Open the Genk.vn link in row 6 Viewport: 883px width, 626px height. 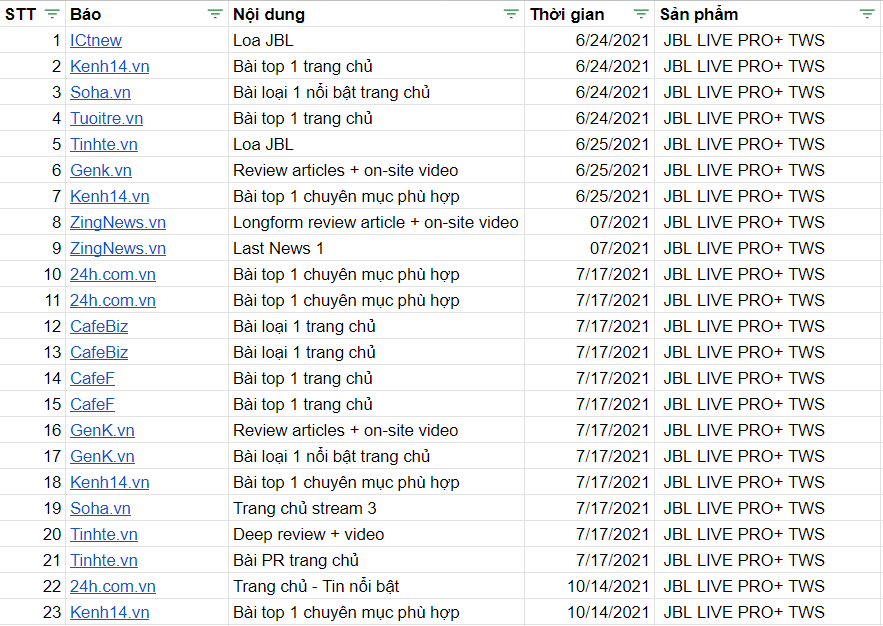101,170
